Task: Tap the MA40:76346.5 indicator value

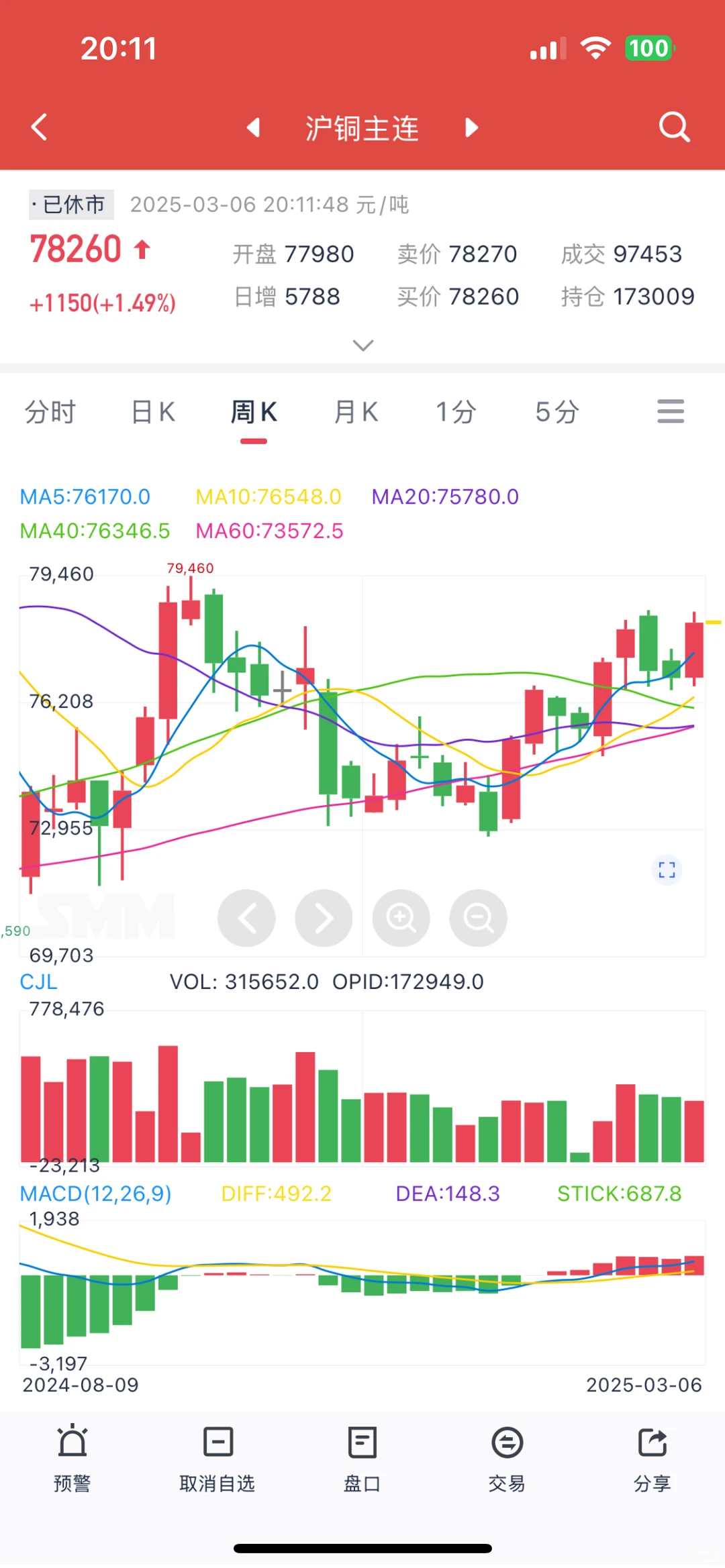Action: 95,531
